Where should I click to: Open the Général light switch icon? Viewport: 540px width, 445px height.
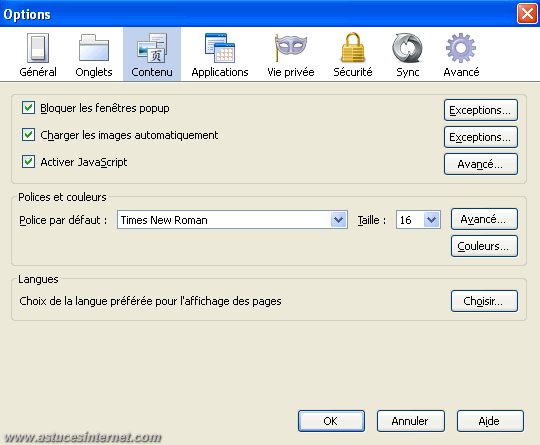(x=38, y=48)
